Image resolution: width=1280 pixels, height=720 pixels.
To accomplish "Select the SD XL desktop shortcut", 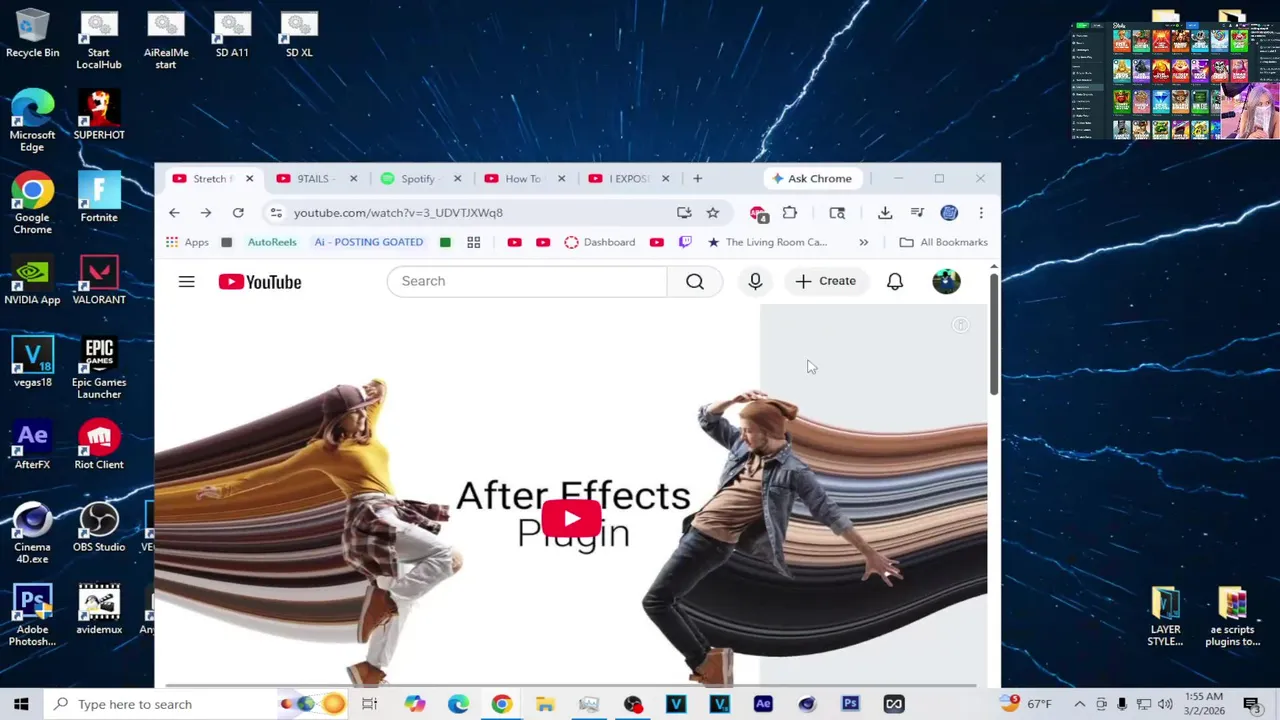I will (299, 34).
